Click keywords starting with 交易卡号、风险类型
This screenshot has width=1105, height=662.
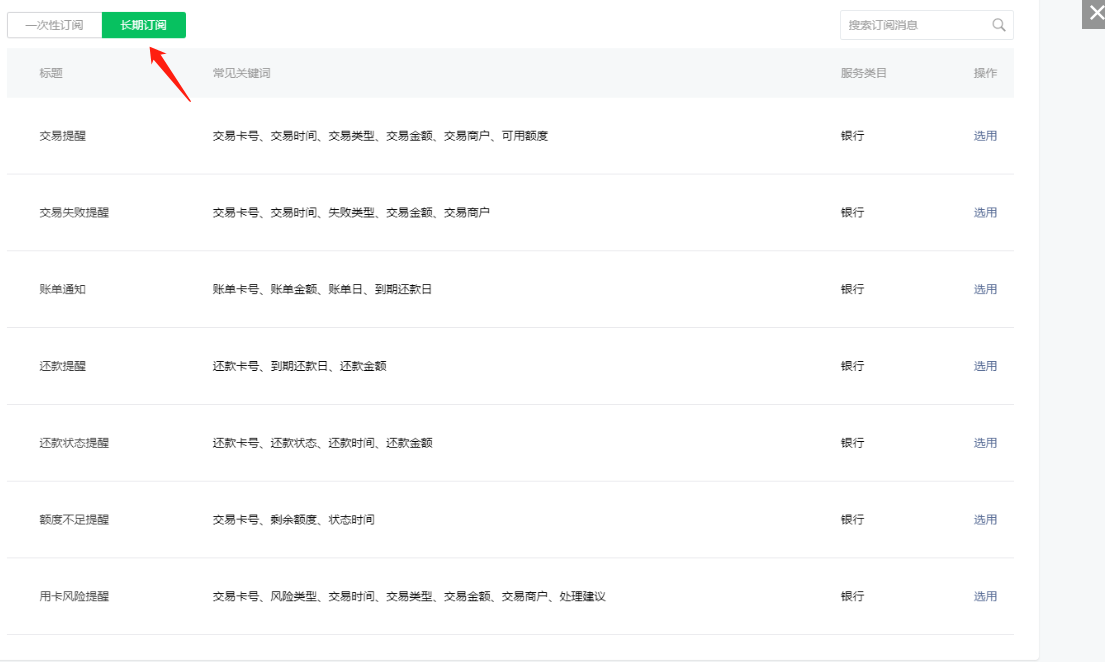(x=409, y=596)
